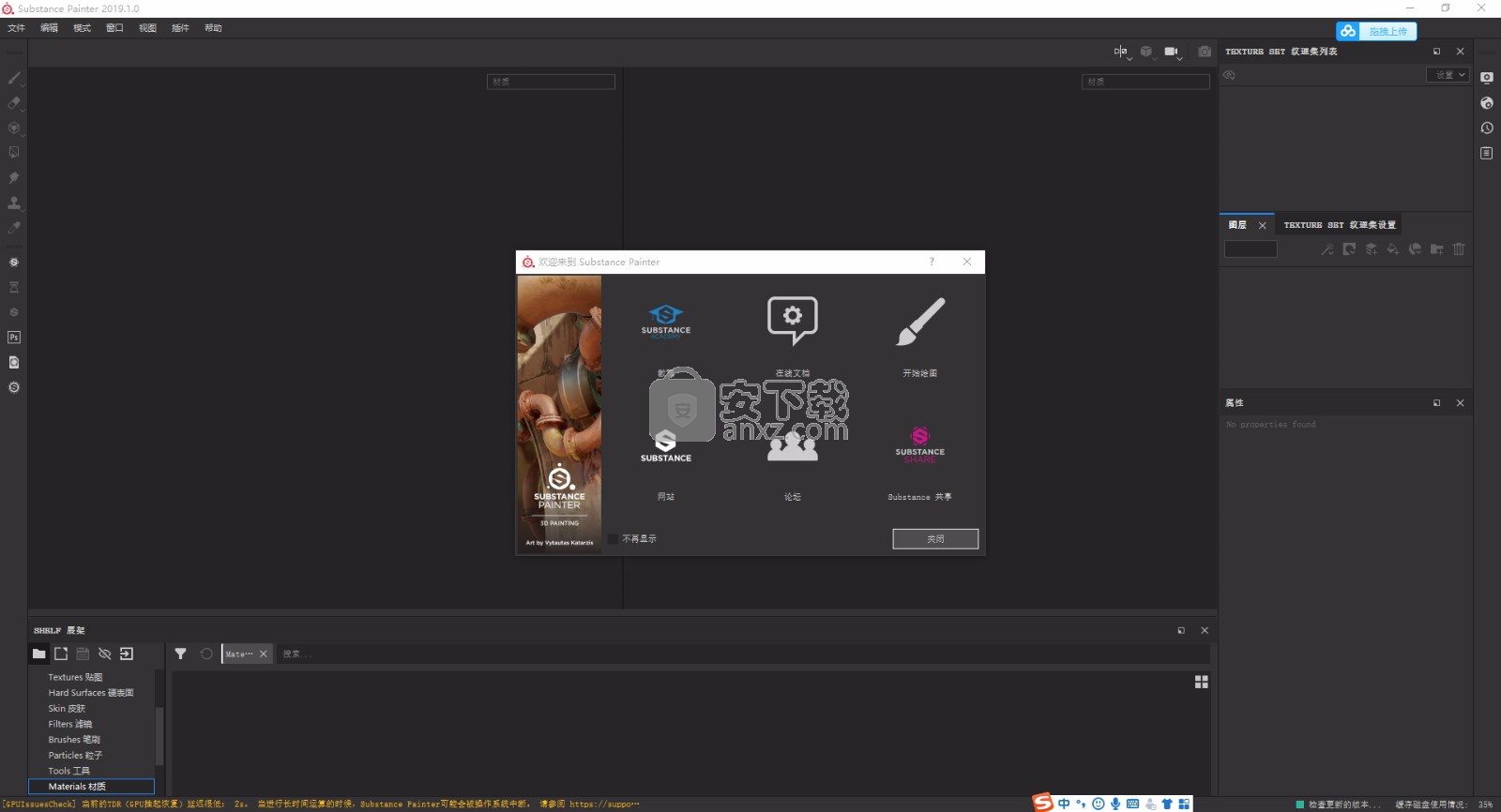Click the shelf folder view icon
Image resolution: width=1501 pixels, height=812 pixels.
pyautogui.click(x=38, y=654)
